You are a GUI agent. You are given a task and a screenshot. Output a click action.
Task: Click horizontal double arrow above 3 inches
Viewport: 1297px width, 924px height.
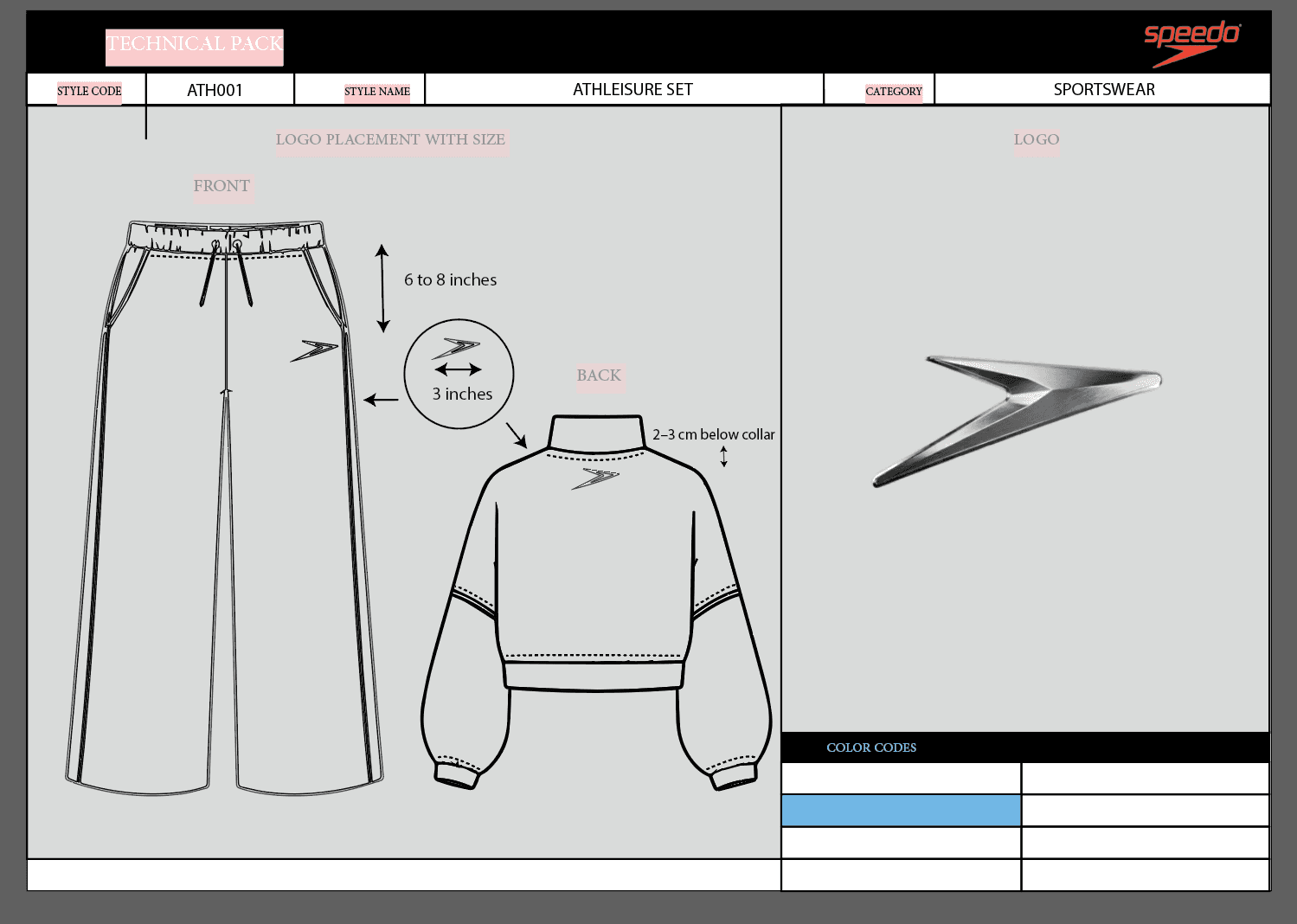(x=459, y=369)
